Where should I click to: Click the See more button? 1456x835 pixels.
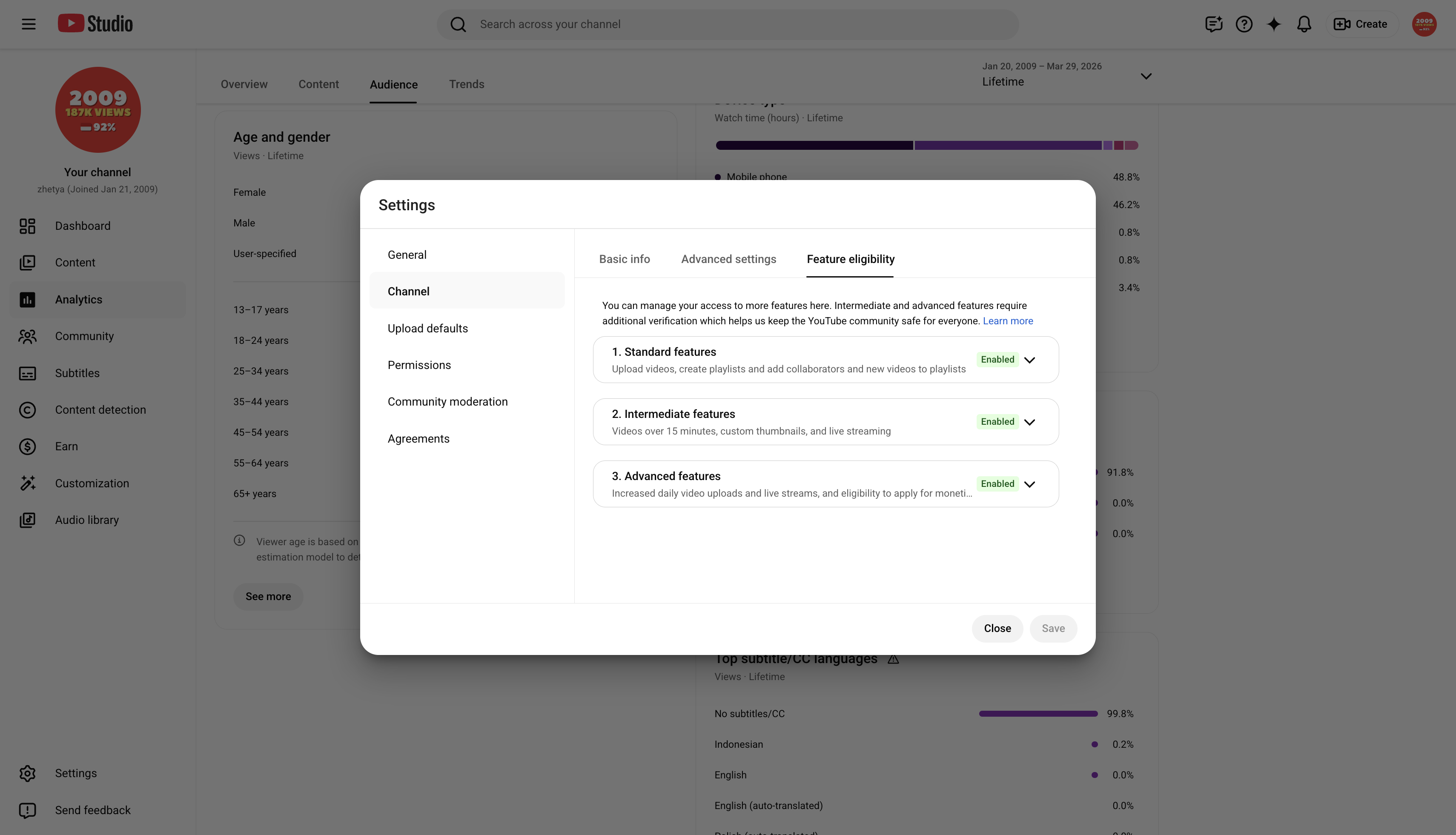268,596
